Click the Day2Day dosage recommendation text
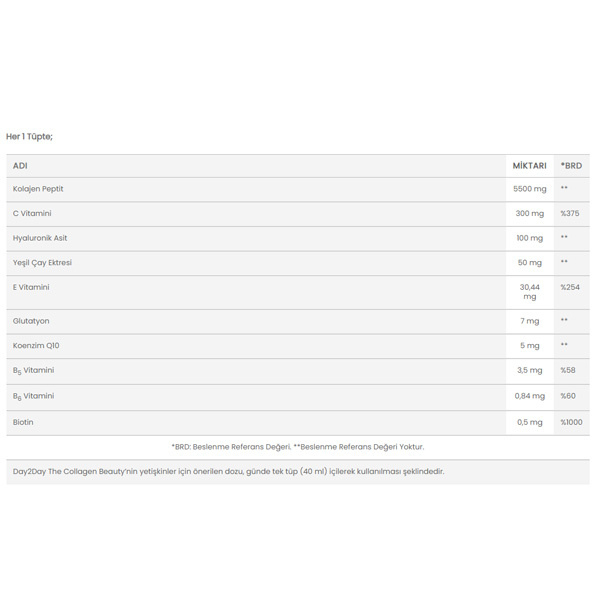This screenshot has height=600, width=600. point(228,471)
